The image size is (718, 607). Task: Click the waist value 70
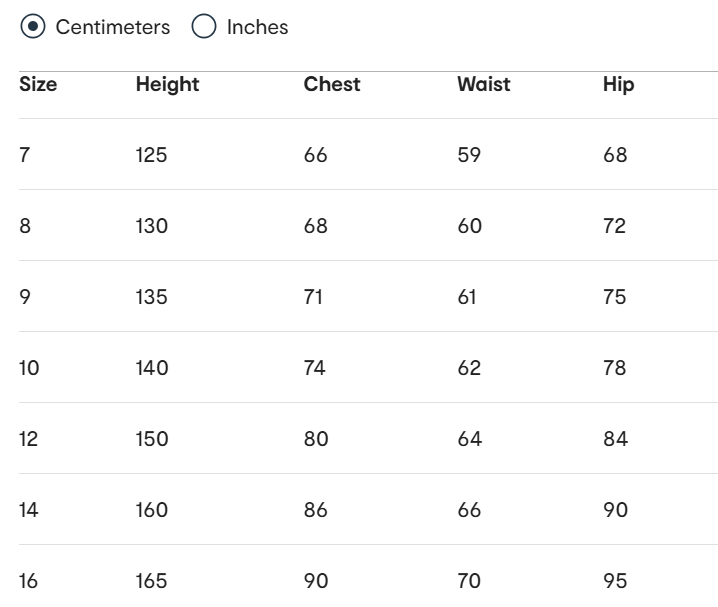click(x=469, y=581)
